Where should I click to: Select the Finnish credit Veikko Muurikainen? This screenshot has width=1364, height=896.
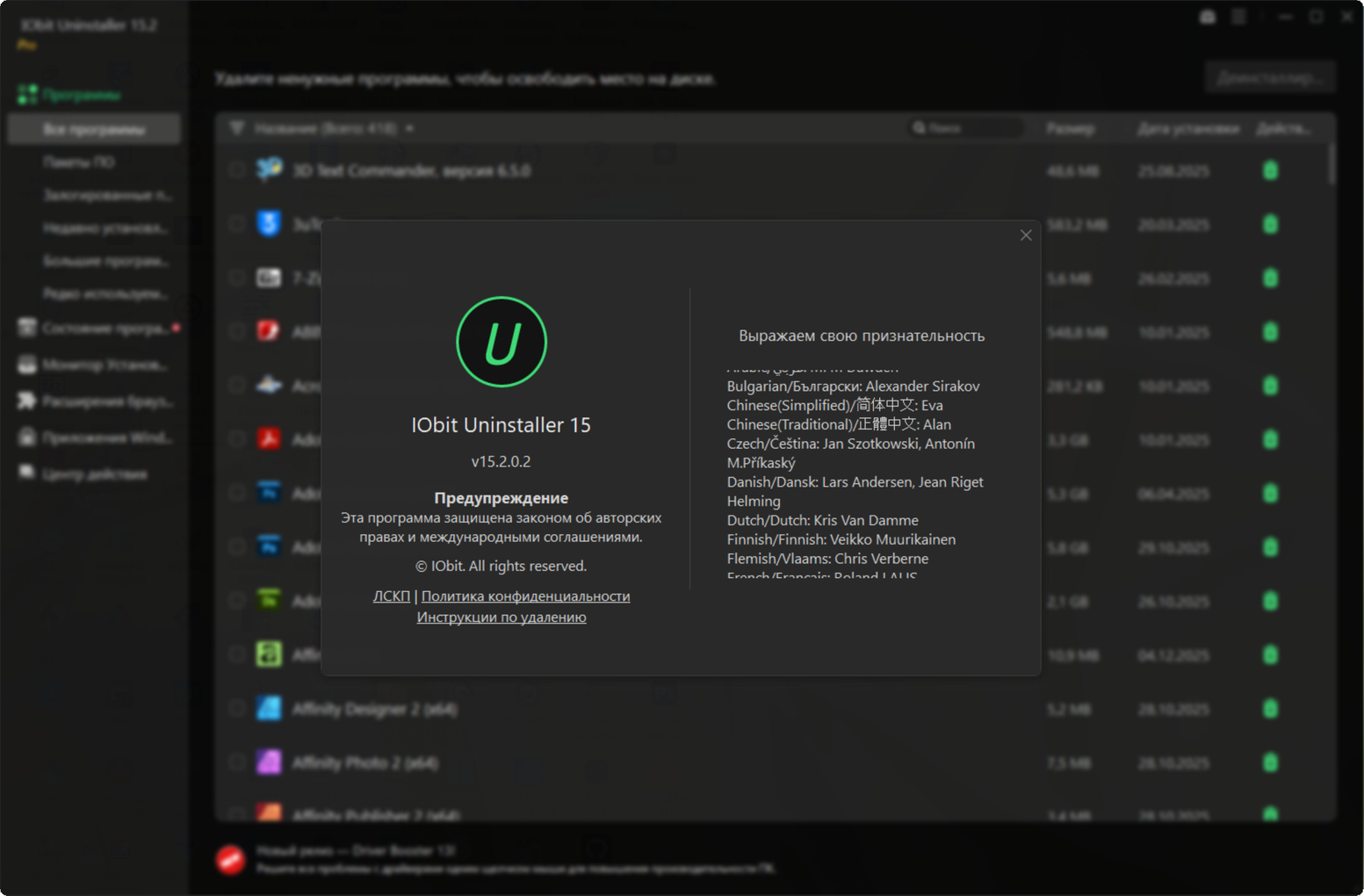[x=841, y=540]
